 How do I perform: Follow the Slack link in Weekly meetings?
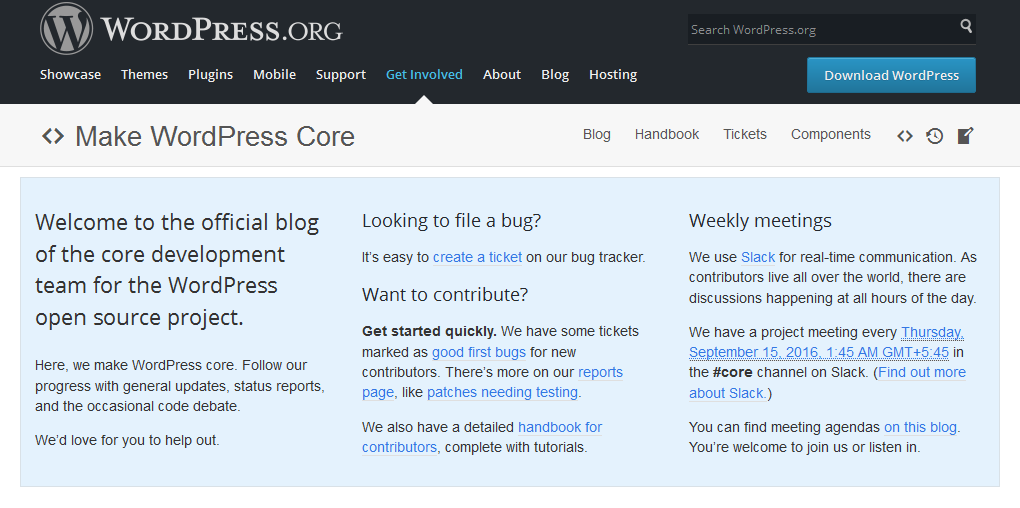pyautogui.click(x=758, y=257)
